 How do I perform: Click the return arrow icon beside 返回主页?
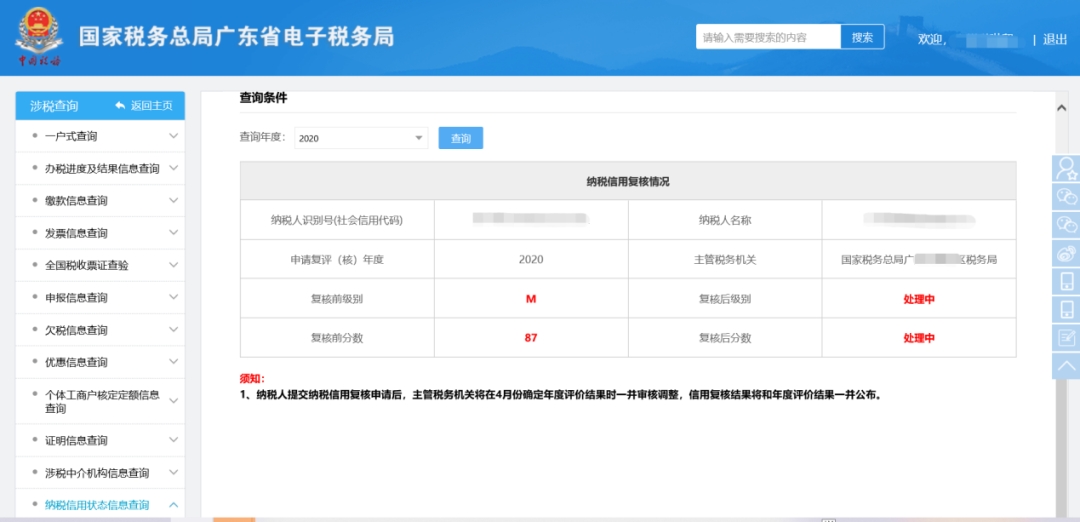[x=120, y=105]
